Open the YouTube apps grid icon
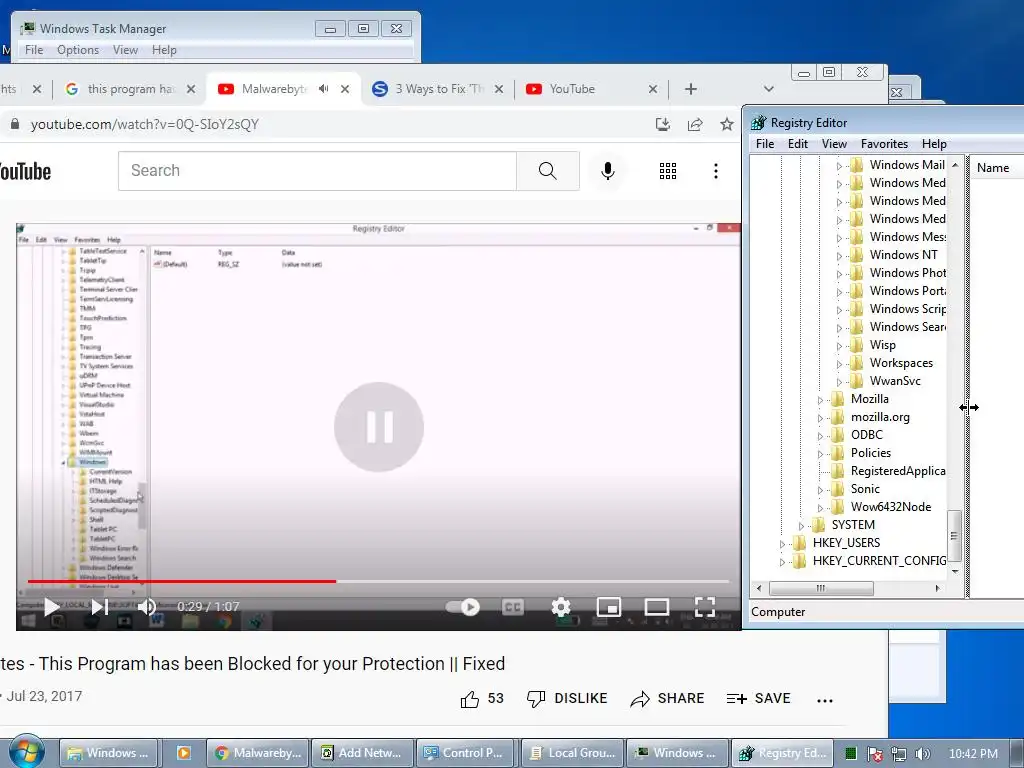 tap(667, 171)
